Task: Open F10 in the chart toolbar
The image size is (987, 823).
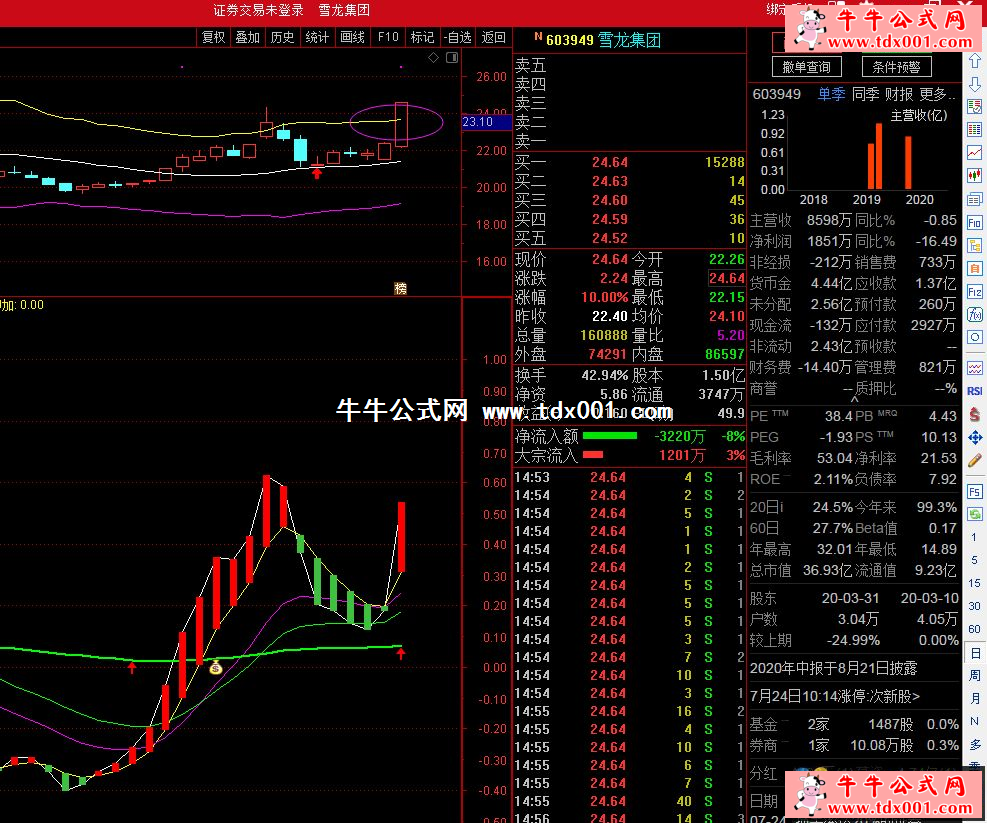Action: pos(388,37)
